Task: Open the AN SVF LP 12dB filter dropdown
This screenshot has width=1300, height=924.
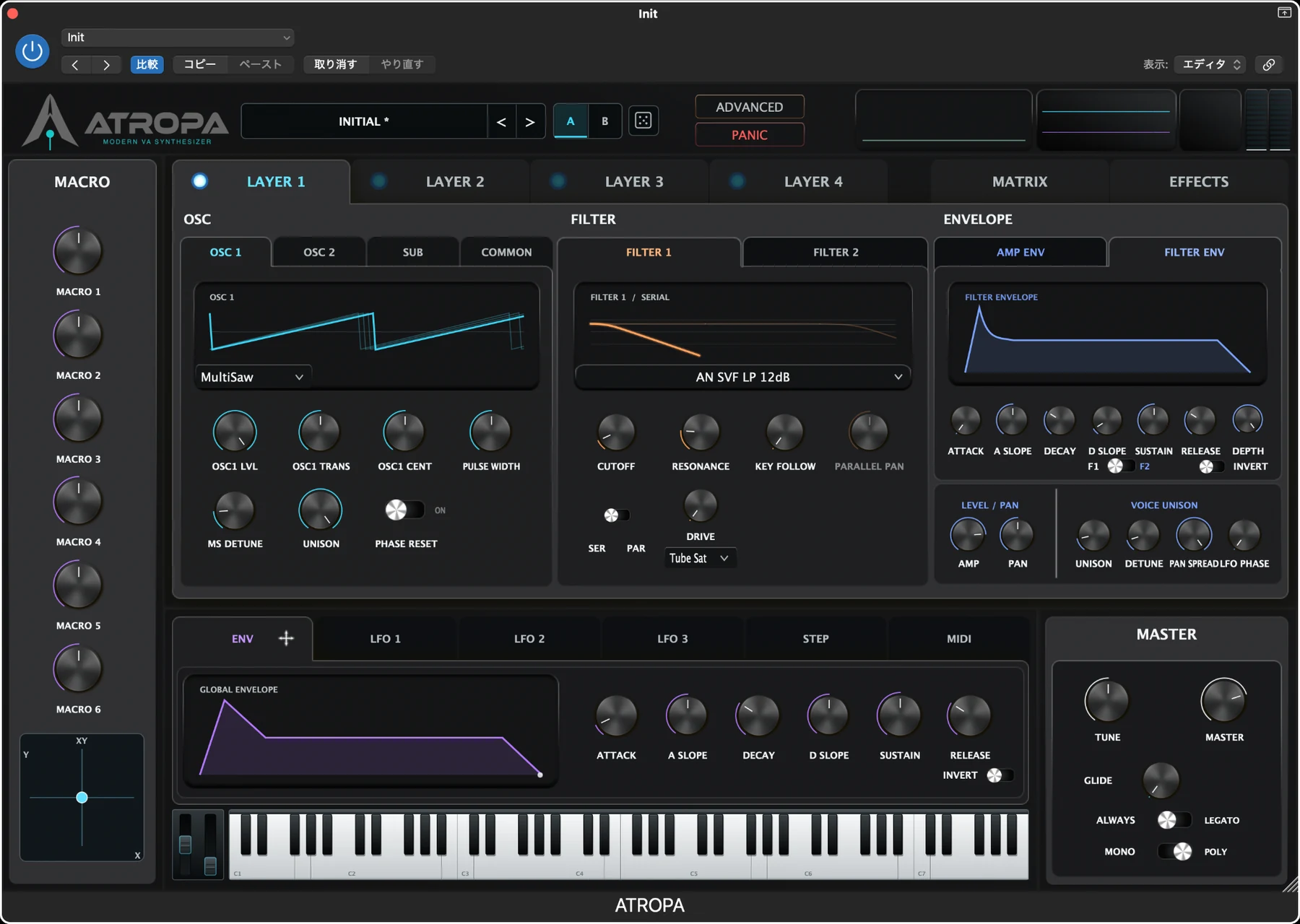Action: point(742,377)
